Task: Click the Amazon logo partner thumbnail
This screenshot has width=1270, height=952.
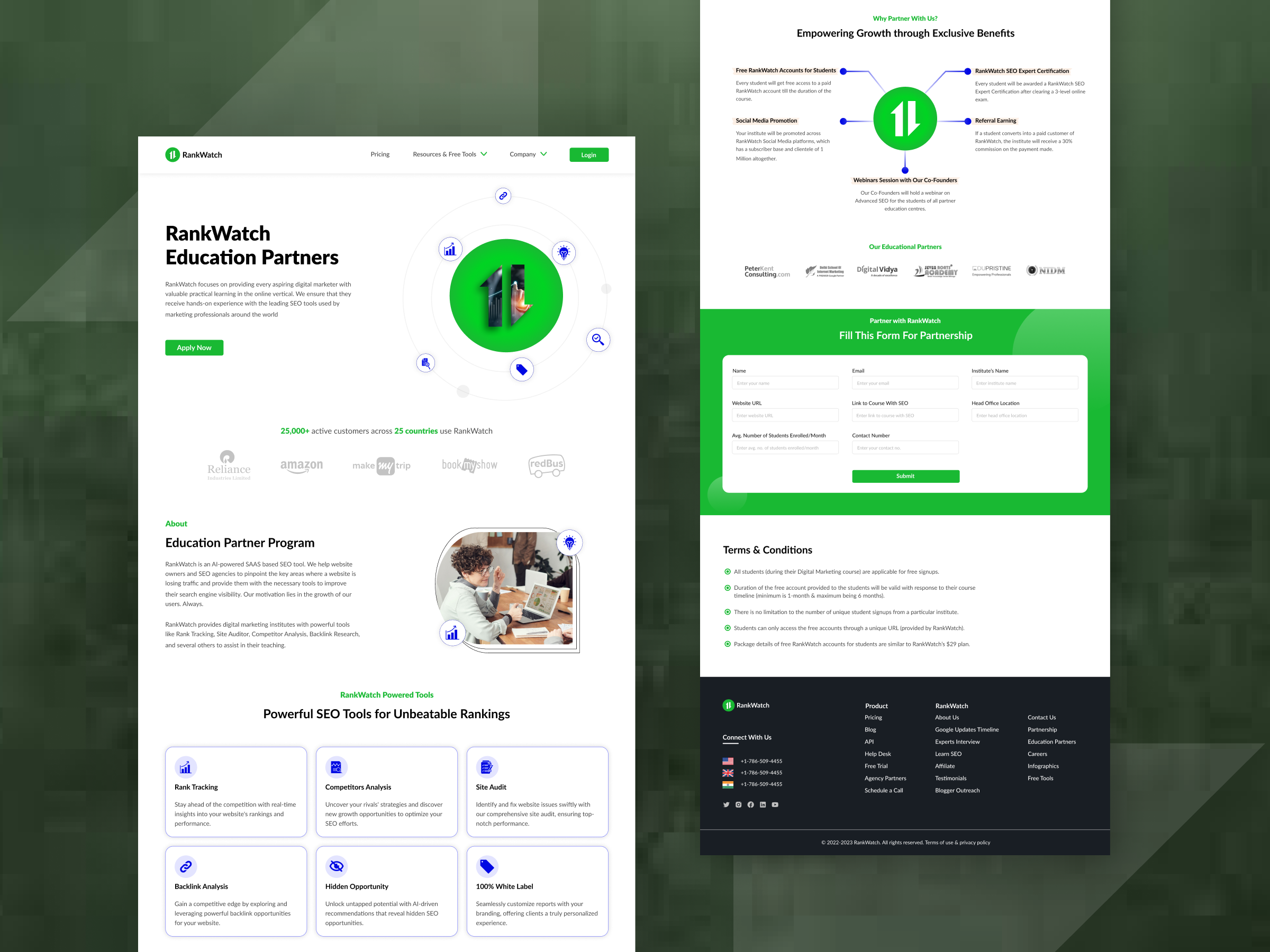Action: pos(300,464)
